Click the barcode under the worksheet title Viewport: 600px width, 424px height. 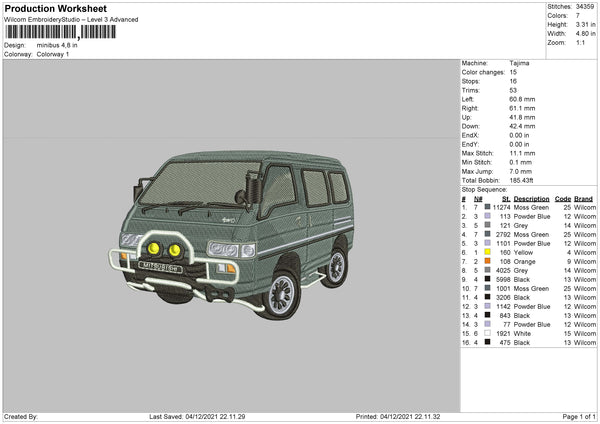pyautogui.click(x=60, y=32)
